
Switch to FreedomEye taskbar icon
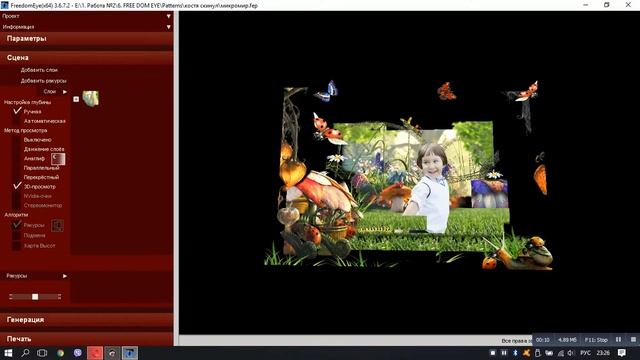point(130,353)
